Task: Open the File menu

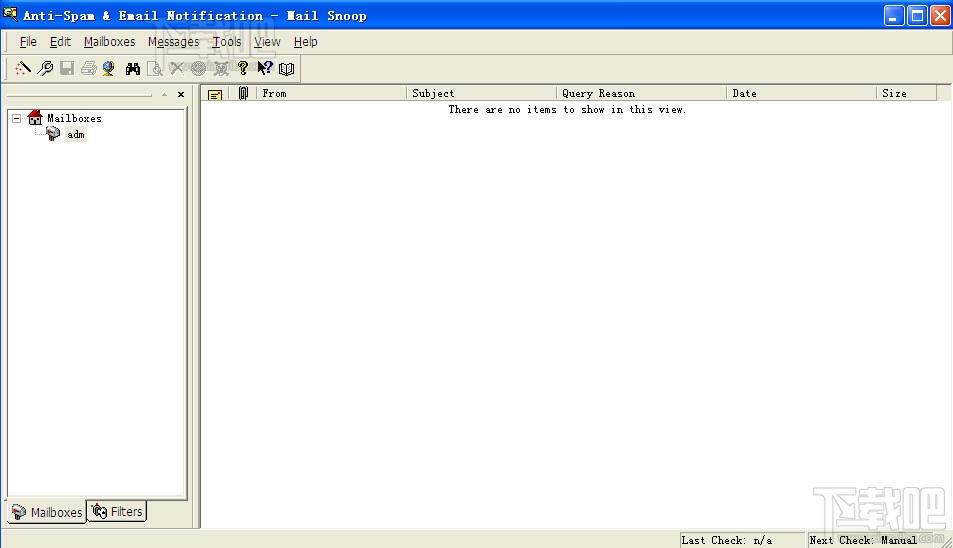Action: [28, 42]
